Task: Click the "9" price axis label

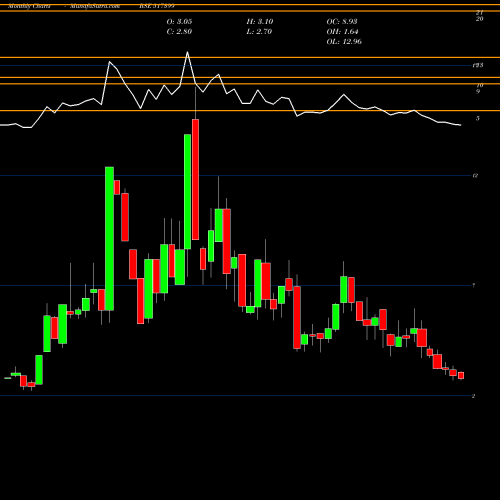Action: coord(478,91)
